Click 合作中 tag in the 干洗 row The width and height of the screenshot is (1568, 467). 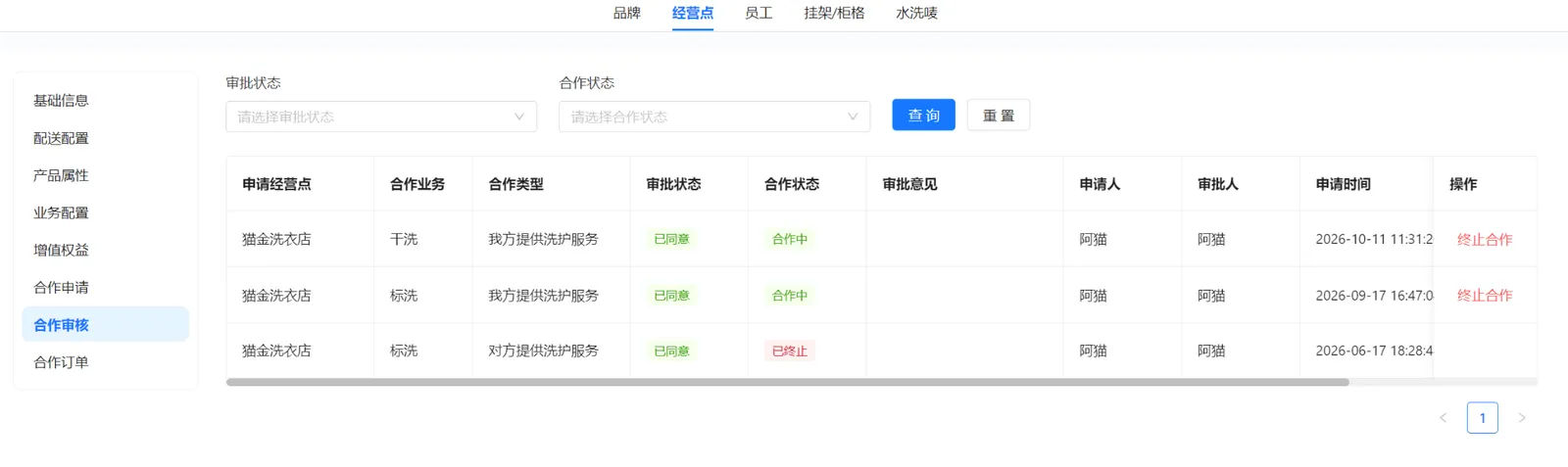coord(790,239)
